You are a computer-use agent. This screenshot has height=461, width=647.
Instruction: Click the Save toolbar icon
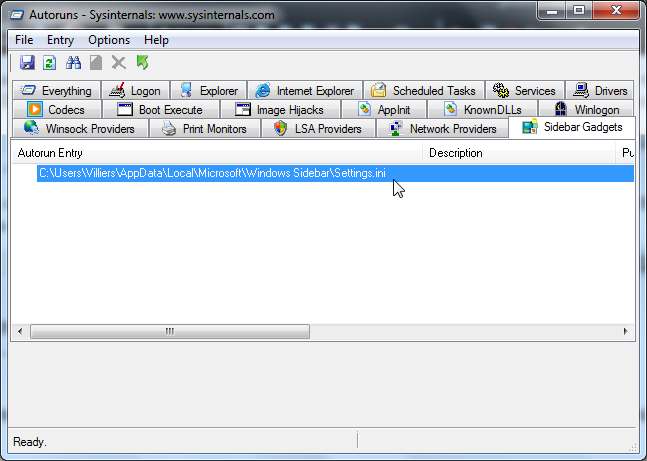point(27,63)
